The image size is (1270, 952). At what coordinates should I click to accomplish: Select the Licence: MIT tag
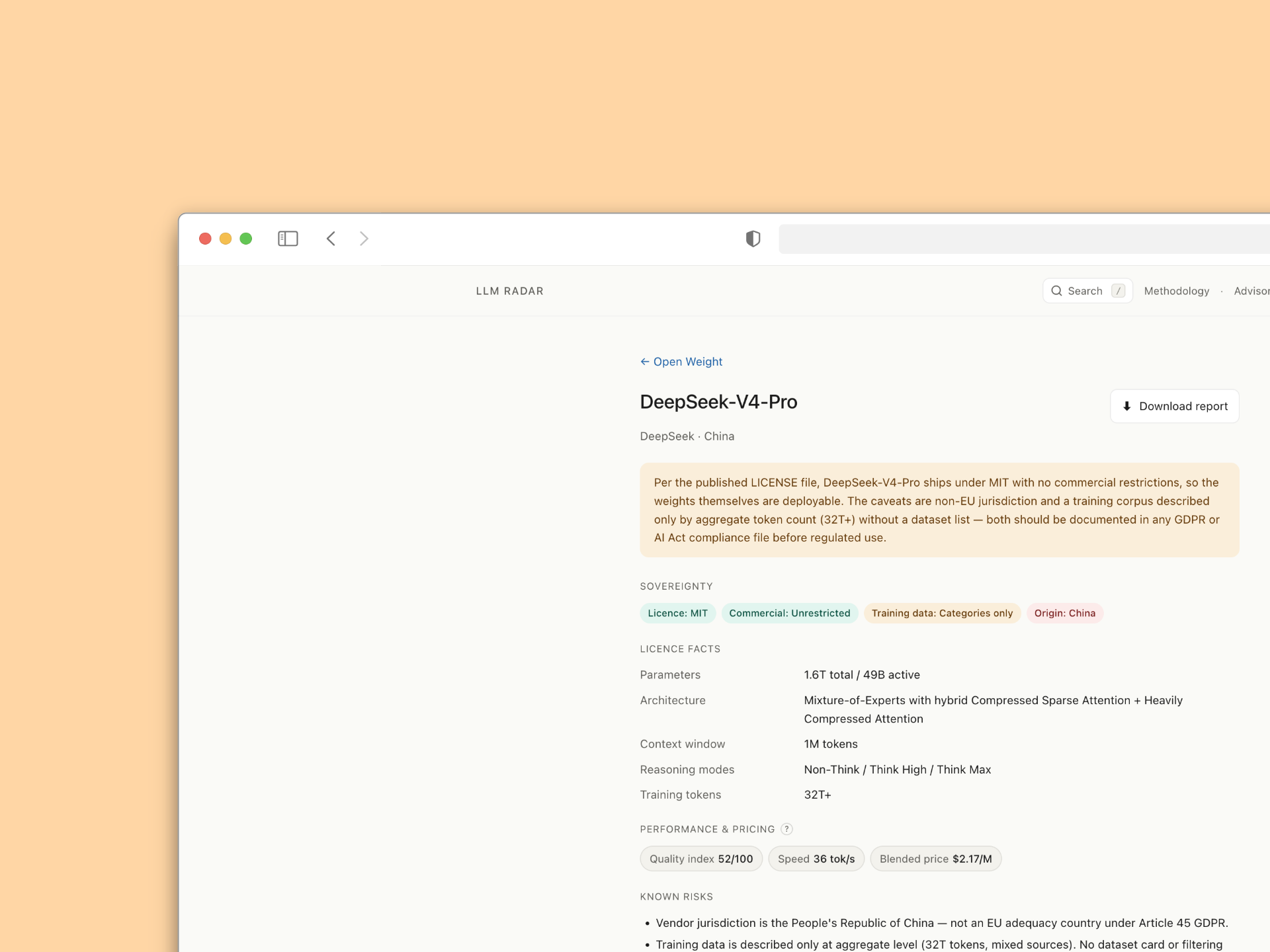[x=677, y=614]
